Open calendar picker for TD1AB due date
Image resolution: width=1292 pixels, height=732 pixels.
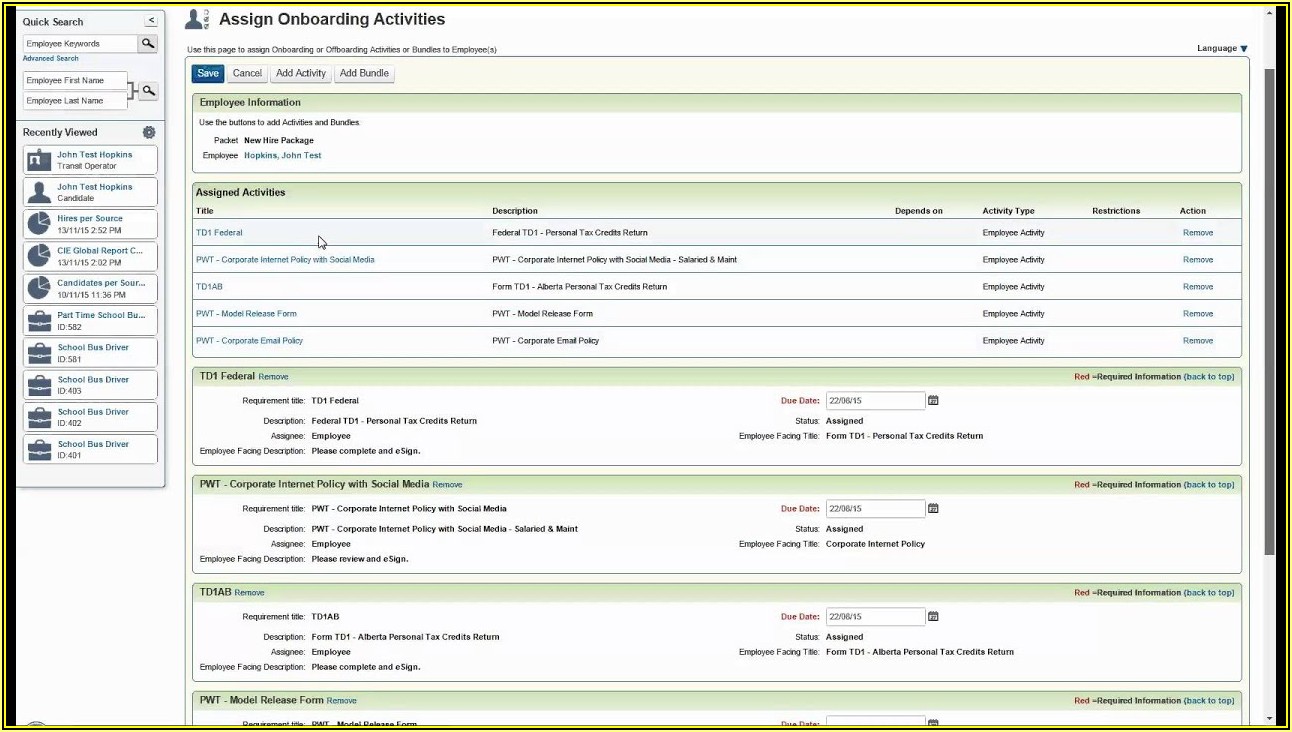933,617
